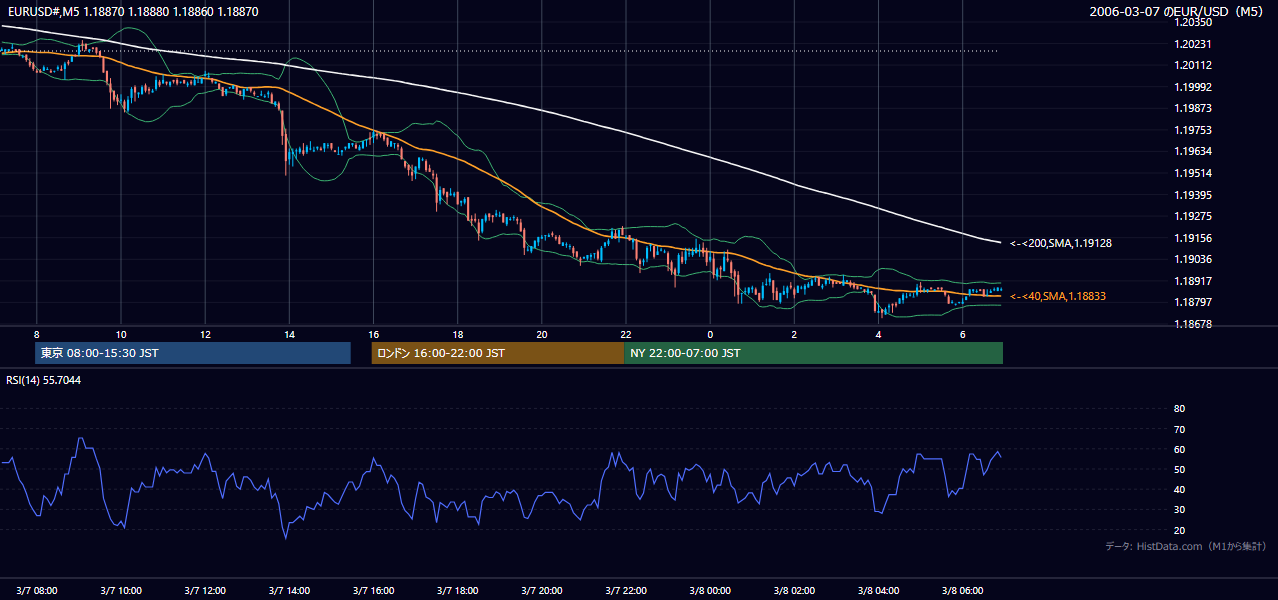Click RSI scale level 70

[1179, 429]
